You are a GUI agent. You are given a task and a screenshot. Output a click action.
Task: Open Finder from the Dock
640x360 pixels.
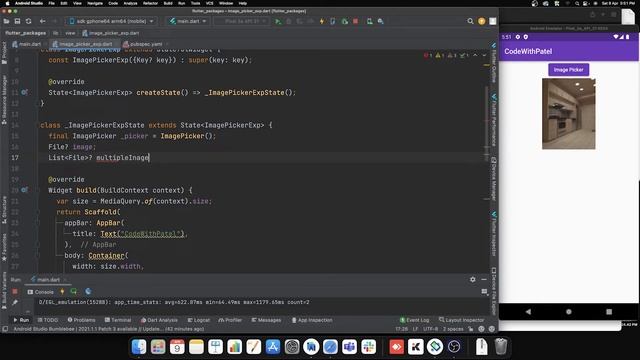pos(139,347)
